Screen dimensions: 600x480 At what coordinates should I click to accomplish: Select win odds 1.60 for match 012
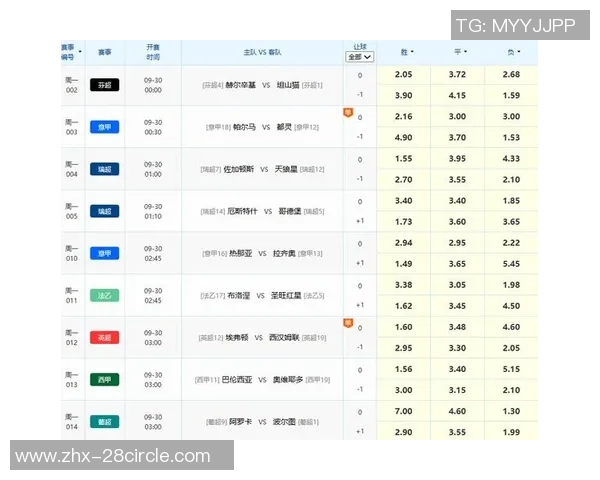point(404,327)
